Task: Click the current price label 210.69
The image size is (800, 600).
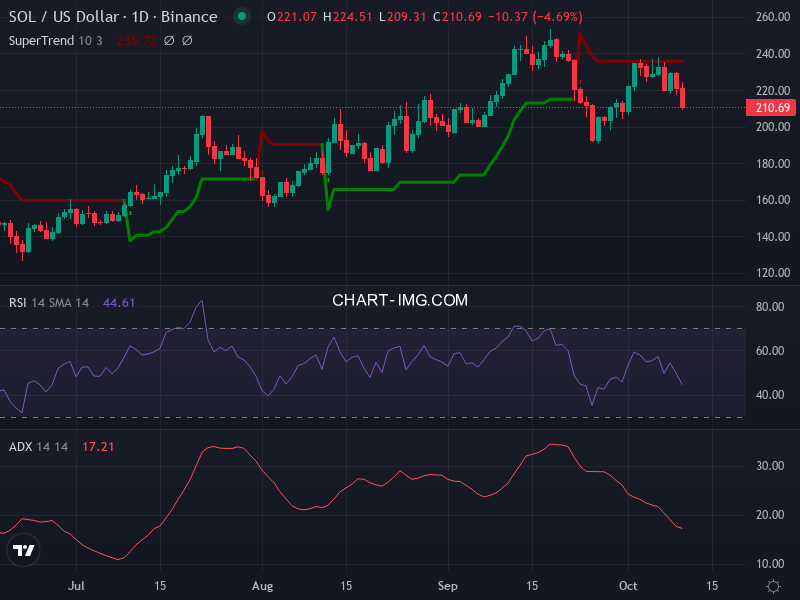Action: tap(773, 108)
